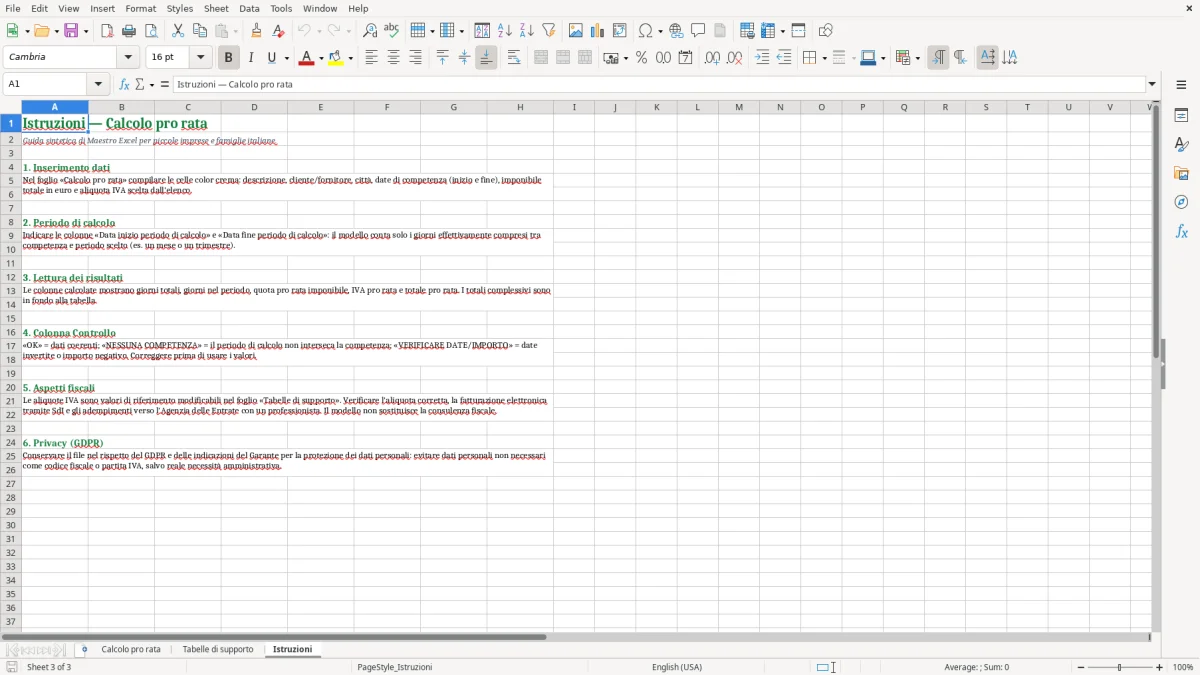This screenshot has width=1200, height=675.
Task: Open the Styles menu
Action: 180,8
